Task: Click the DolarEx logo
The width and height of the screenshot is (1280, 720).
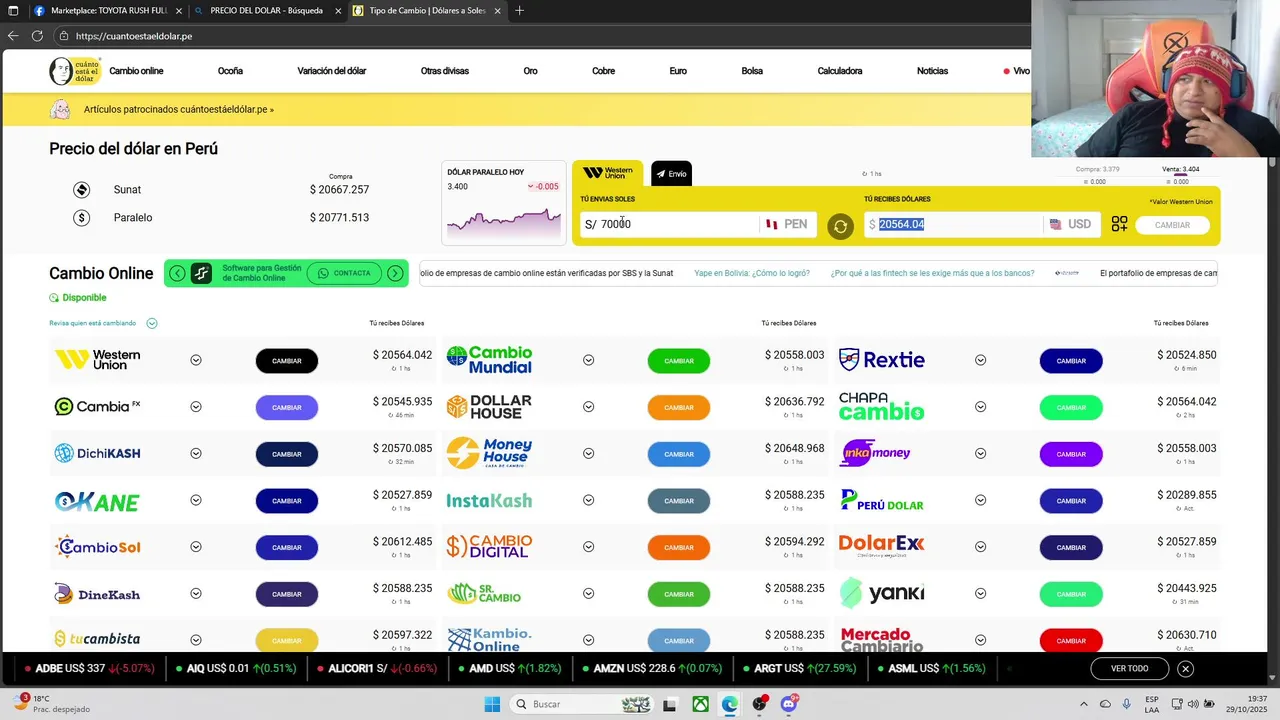Action: (x=881, y=545)
